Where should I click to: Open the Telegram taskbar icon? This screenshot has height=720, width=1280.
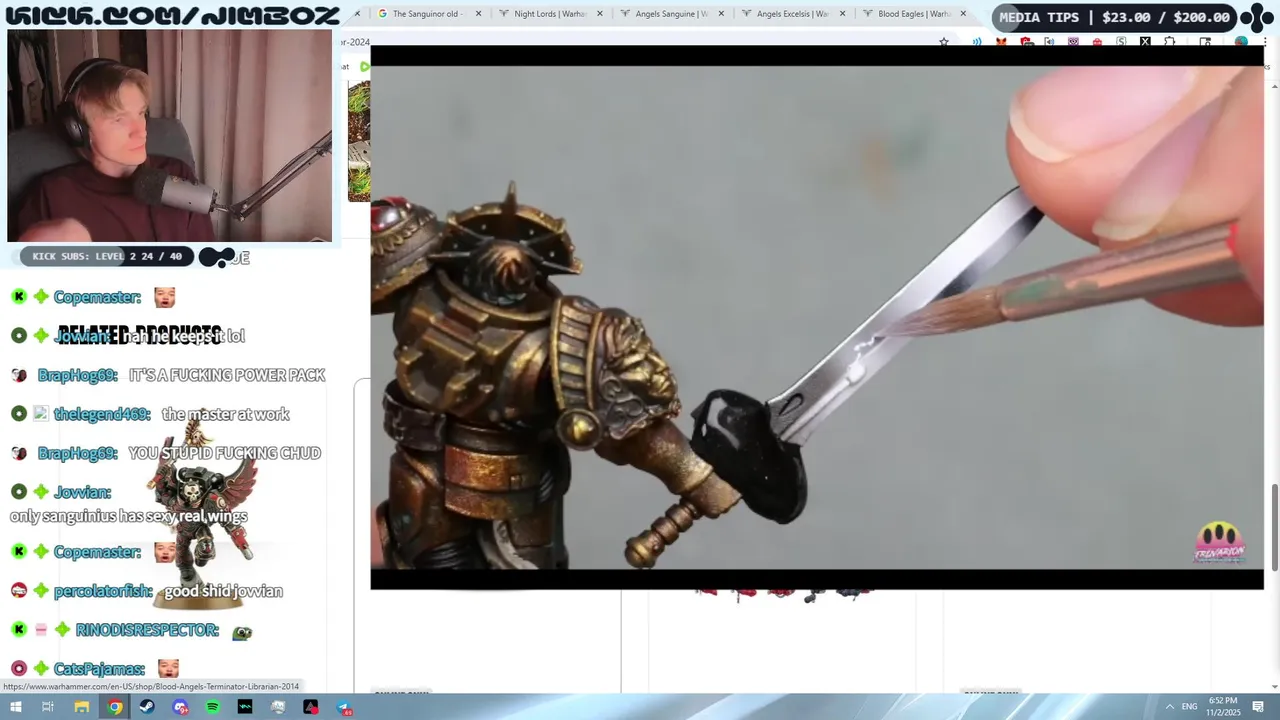pyautogui.click(x=344, y=707)
